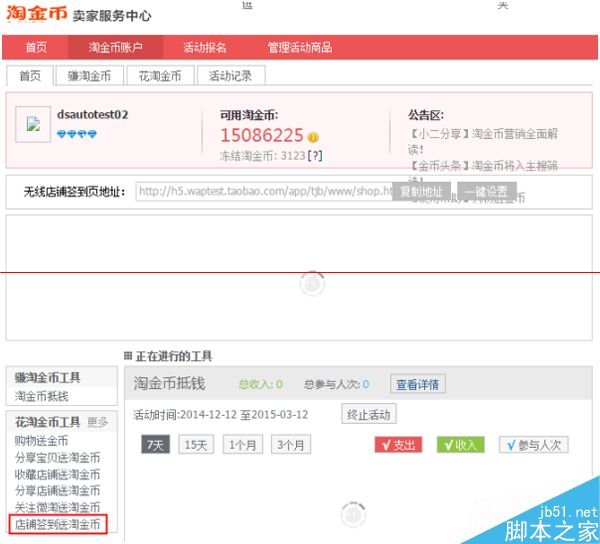Open 分享宝贝送淘金币 tool
Image resolution: width=600 pixels, height=544 pixels.
point(57,458)
